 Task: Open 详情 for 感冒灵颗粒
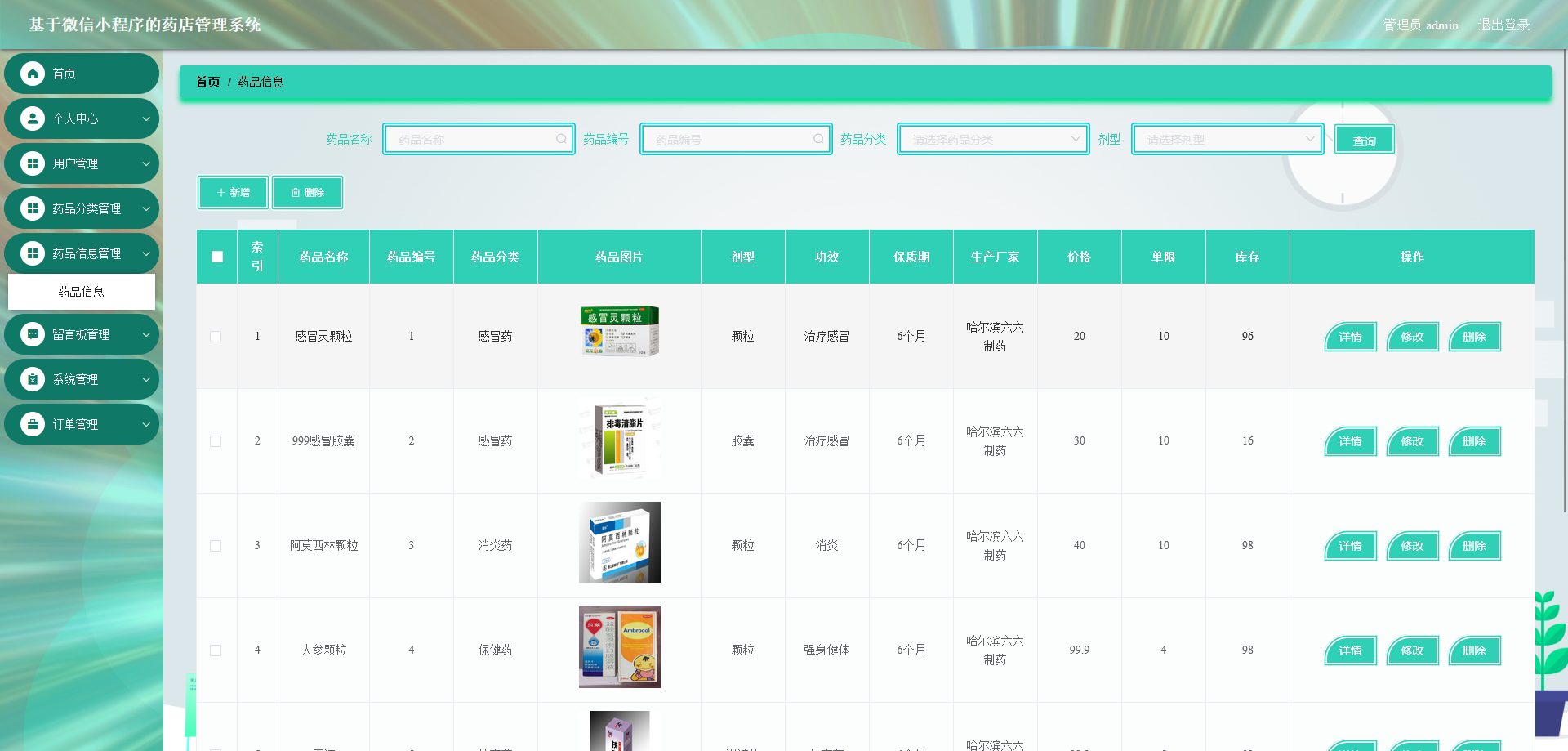pos(1350,337)
